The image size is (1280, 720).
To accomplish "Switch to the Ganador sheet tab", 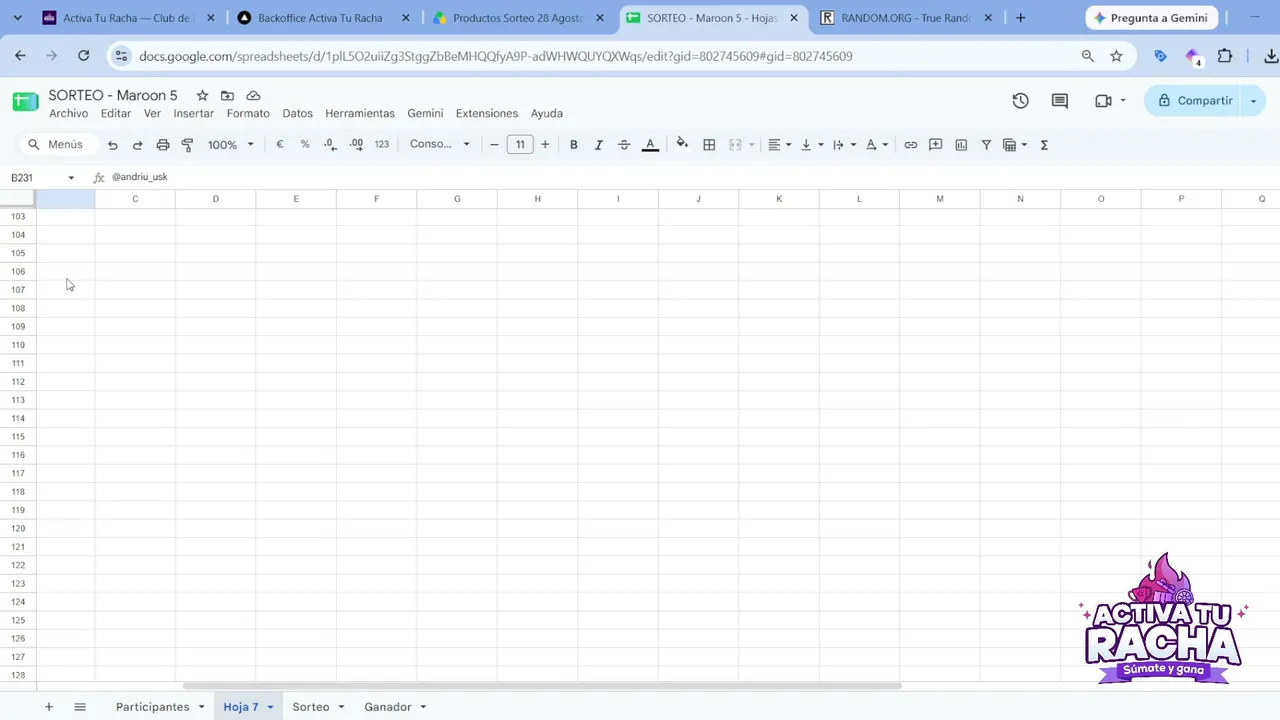I will click(387, 707).
